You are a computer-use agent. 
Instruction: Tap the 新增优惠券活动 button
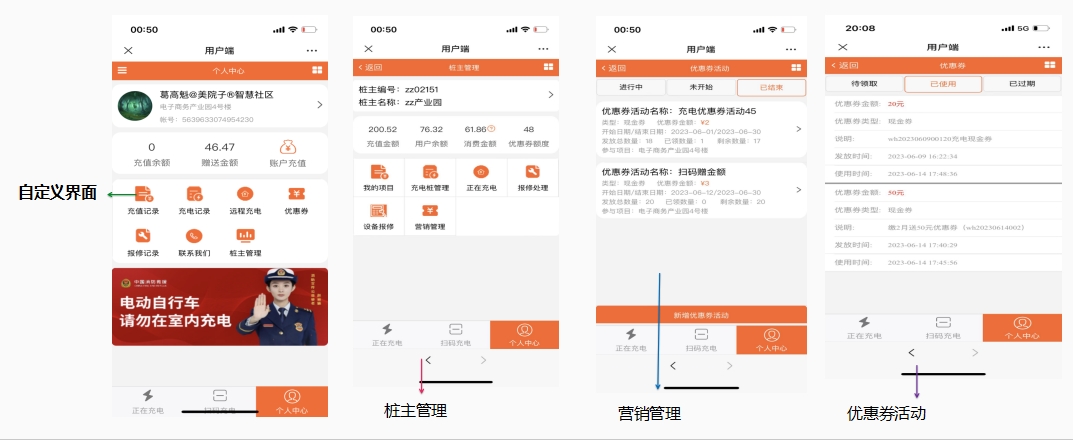(x=701, y=315)
